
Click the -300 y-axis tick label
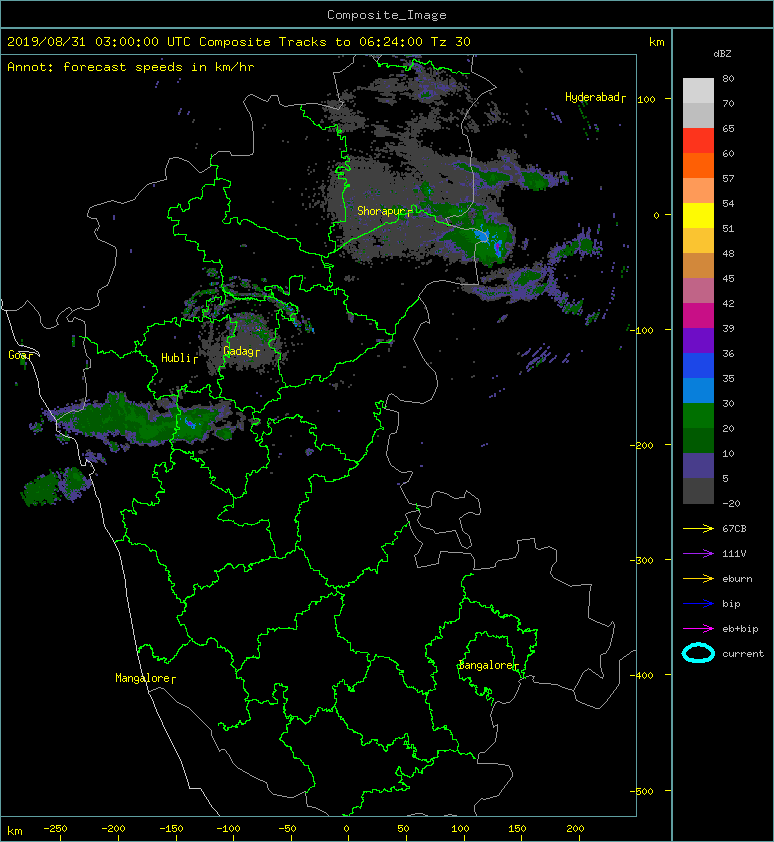[641, 560]
